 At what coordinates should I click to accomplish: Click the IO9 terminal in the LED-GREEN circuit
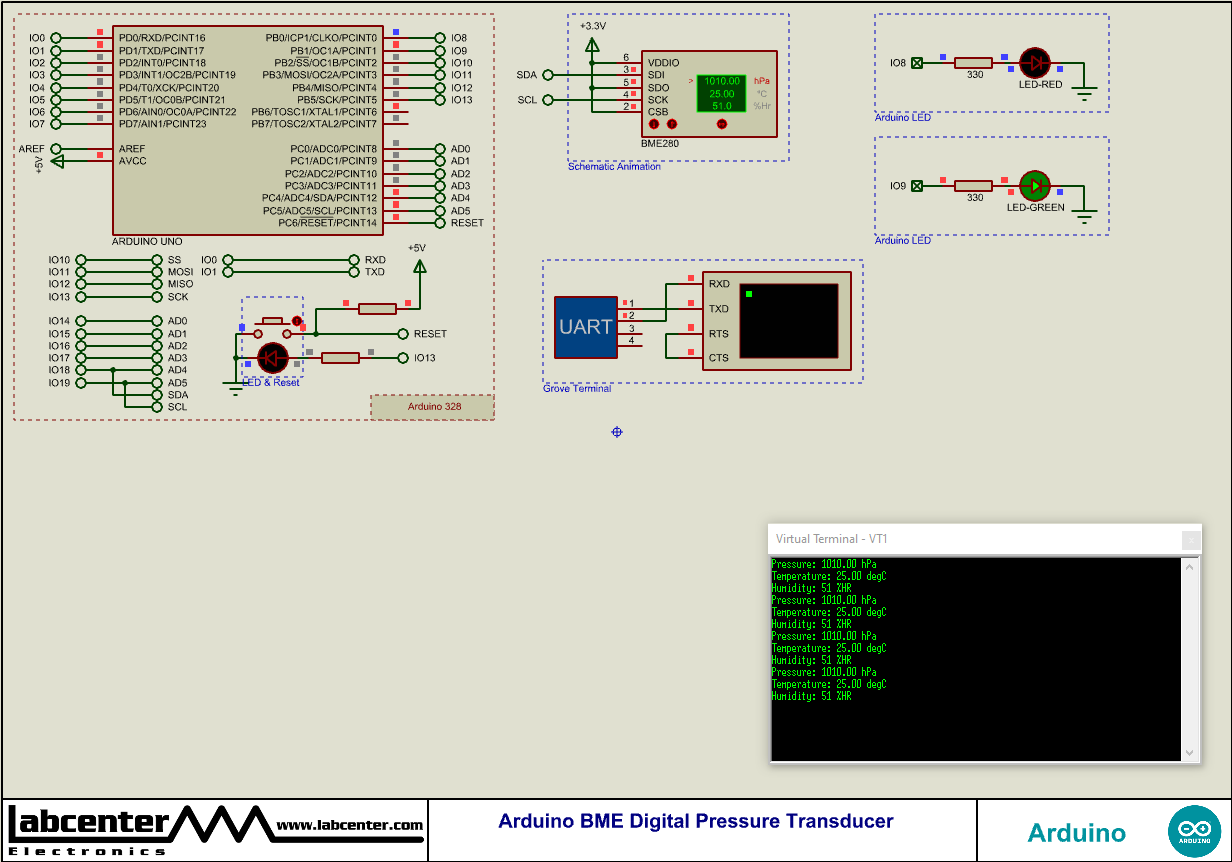[917, 186]
